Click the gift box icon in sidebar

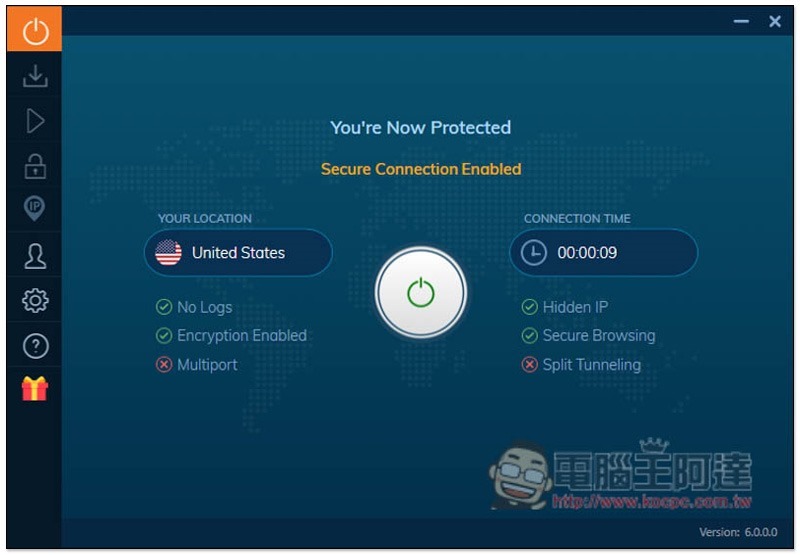click(35, 389)
